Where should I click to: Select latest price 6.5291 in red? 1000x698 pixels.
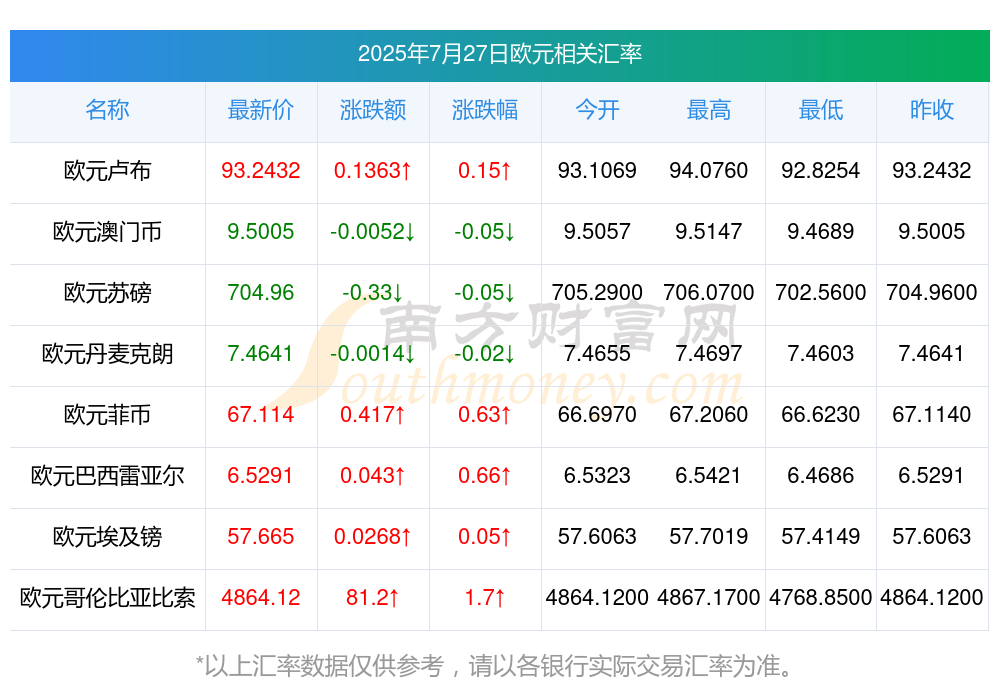[261, 476]
